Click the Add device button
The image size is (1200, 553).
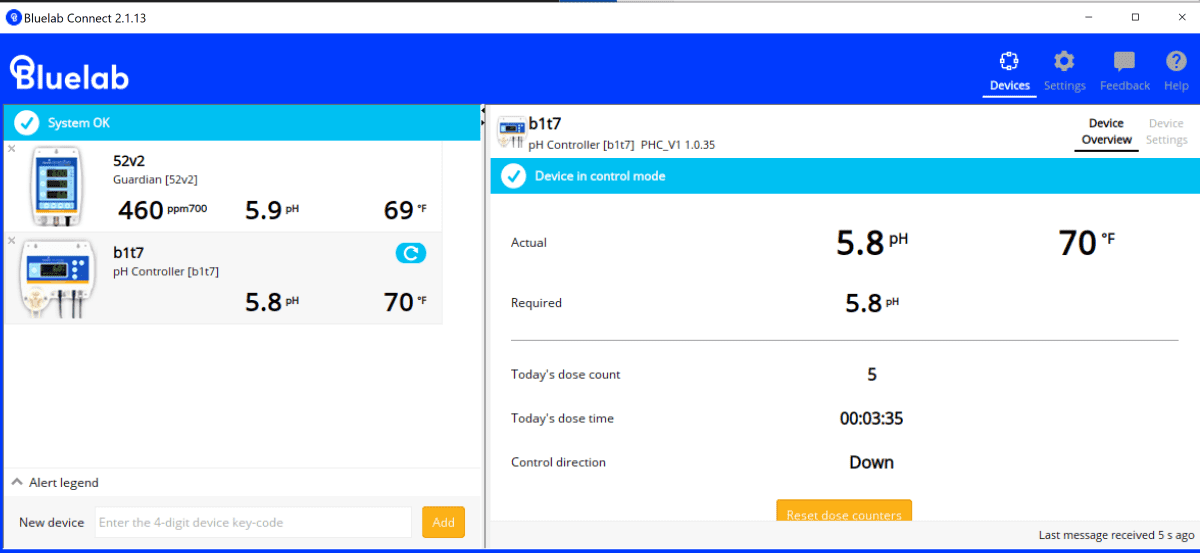coord(443,522)
